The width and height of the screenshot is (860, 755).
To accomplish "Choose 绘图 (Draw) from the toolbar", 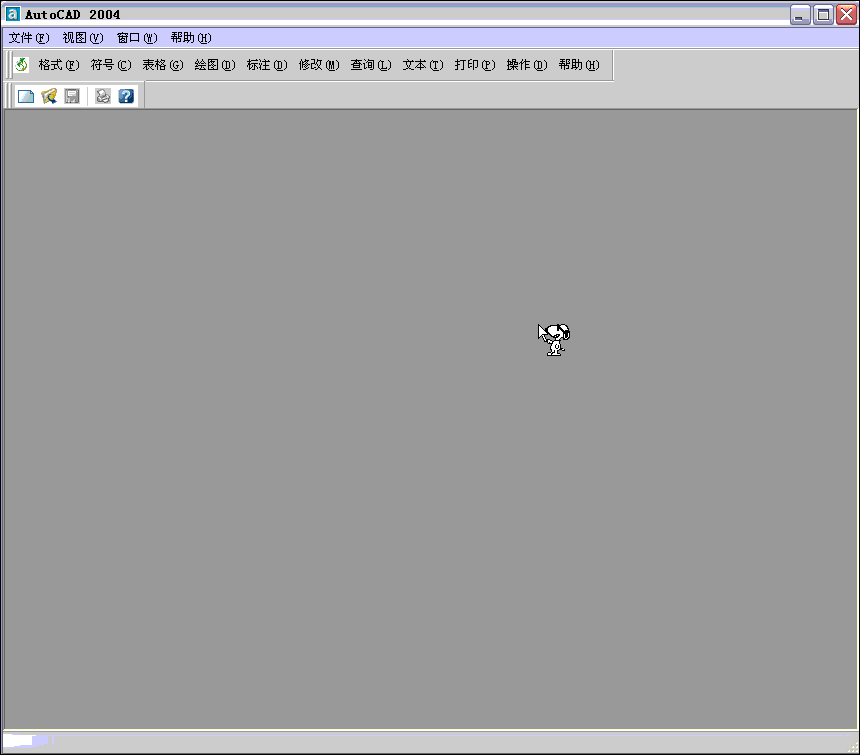I will (214, 64).
